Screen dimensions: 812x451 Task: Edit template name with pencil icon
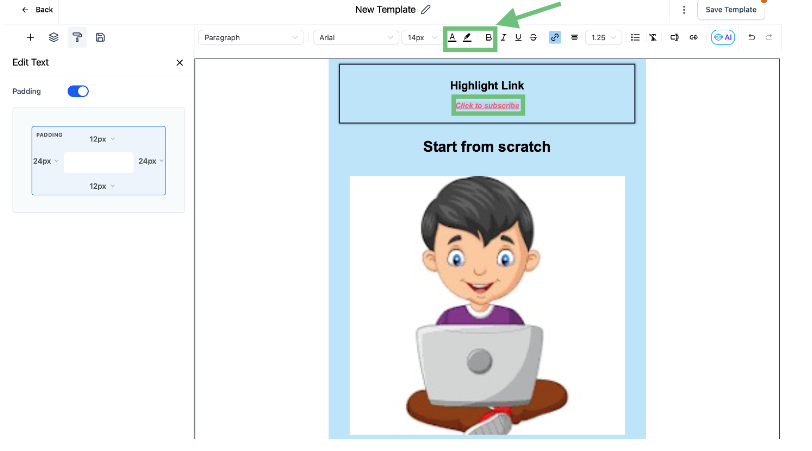[426, 9]
